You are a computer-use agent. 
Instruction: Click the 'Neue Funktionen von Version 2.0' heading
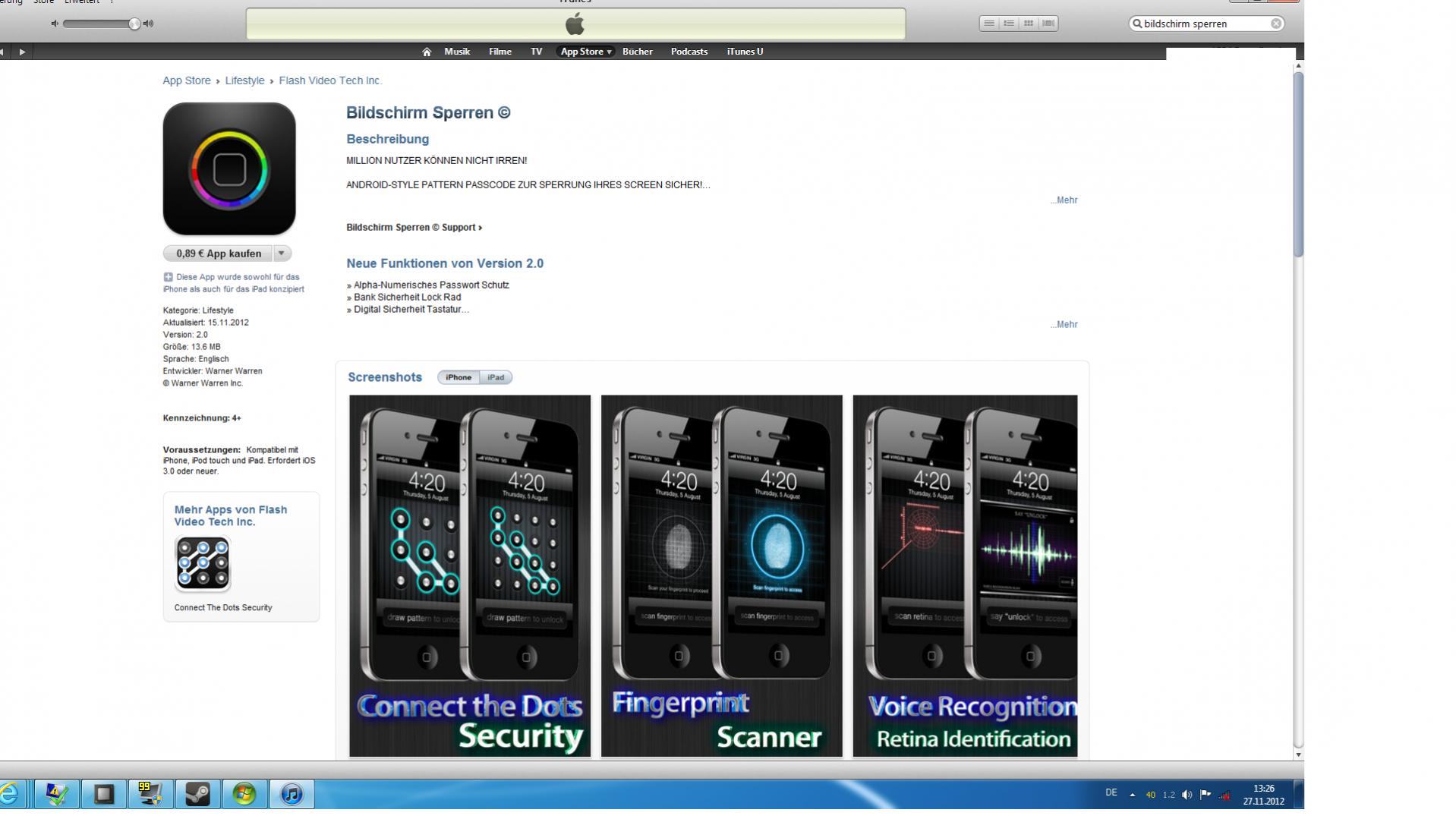(445, 263)
